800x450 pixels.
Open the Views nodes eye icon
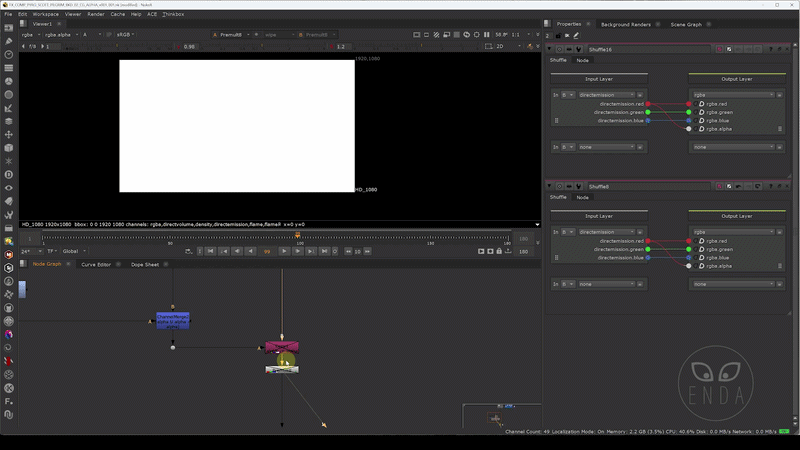[x=9, y=188]
